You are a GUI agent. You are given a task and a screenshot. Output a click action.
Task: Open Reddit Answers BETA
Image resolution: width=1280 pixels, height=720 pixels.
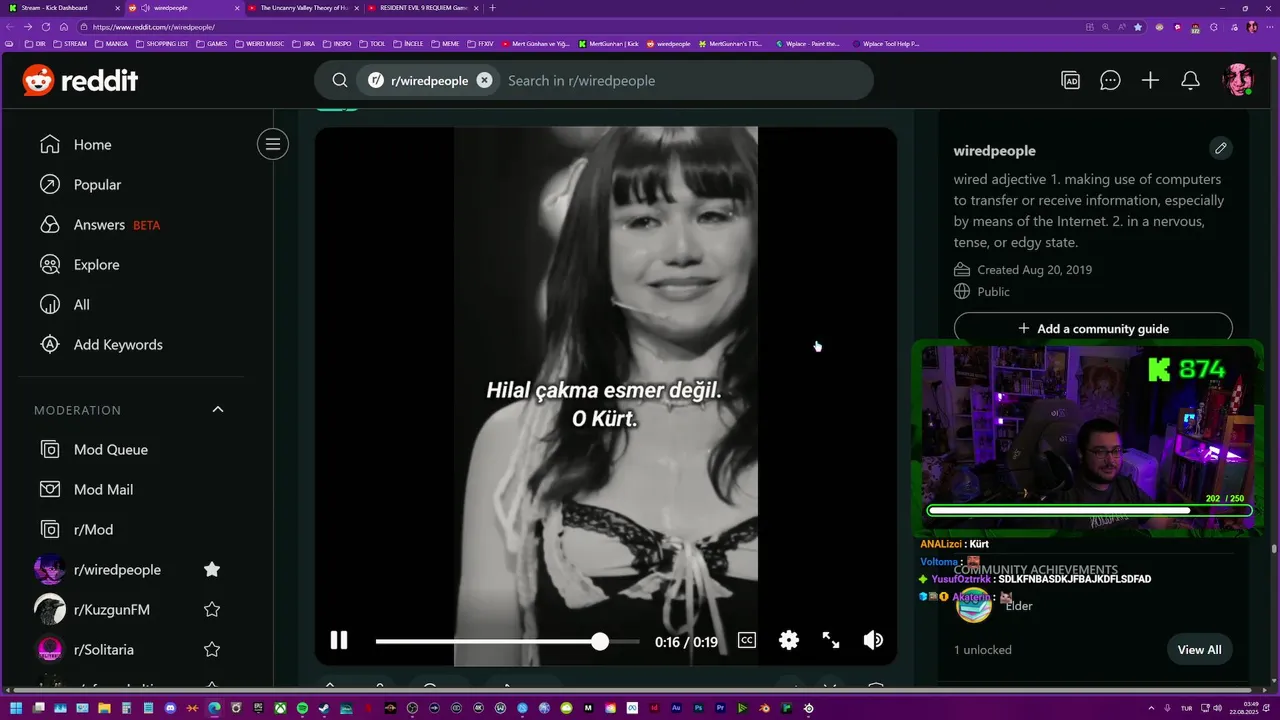[x=100, y=225]
